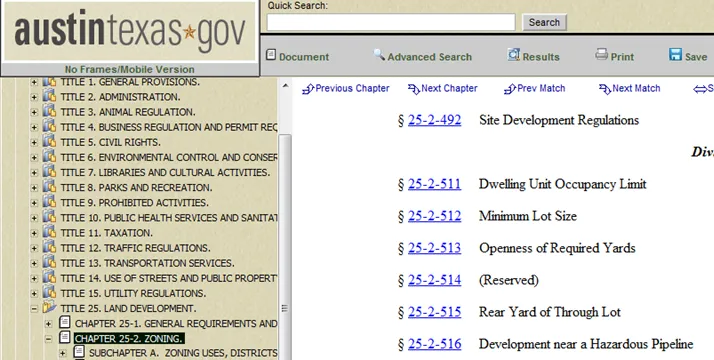
Task: Click the Chapter 25-2 Zoning document icon
Action: coord(65,338)
